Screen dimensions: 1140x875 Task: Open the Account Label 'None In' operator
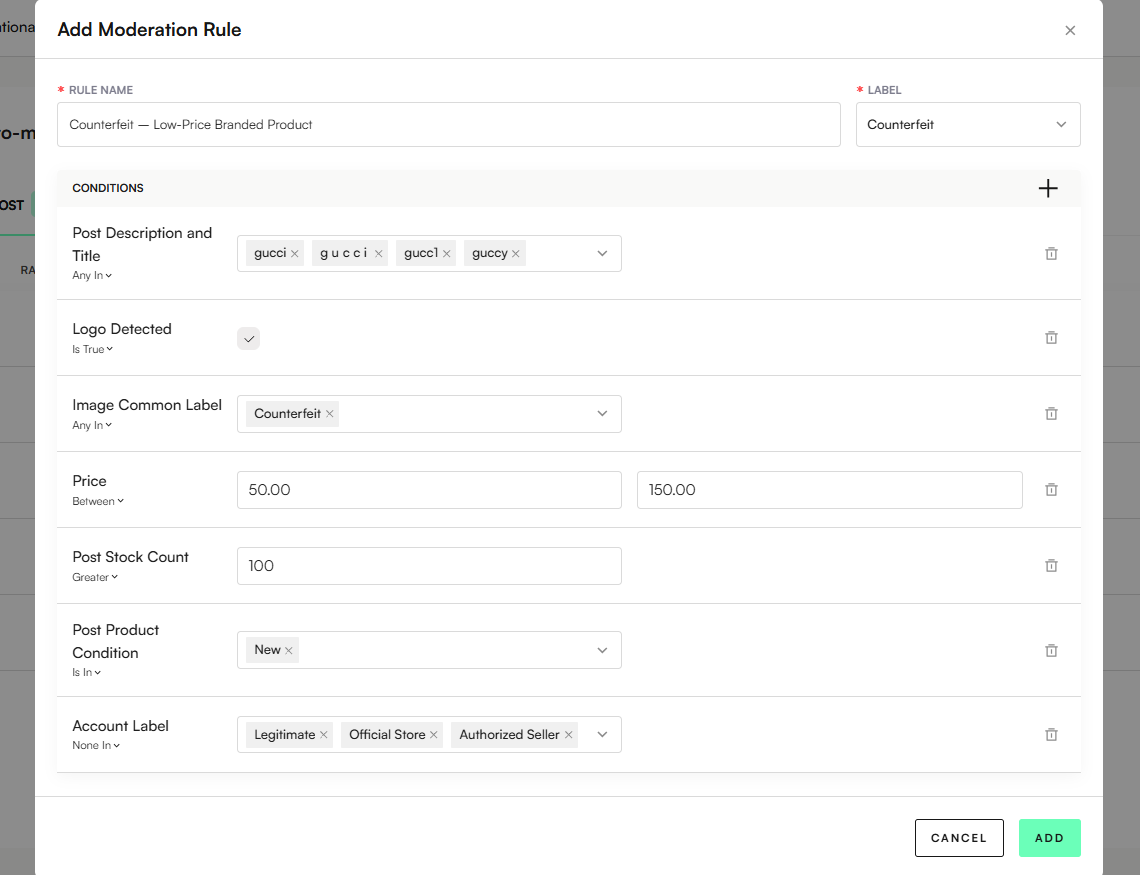pos(96,745)
